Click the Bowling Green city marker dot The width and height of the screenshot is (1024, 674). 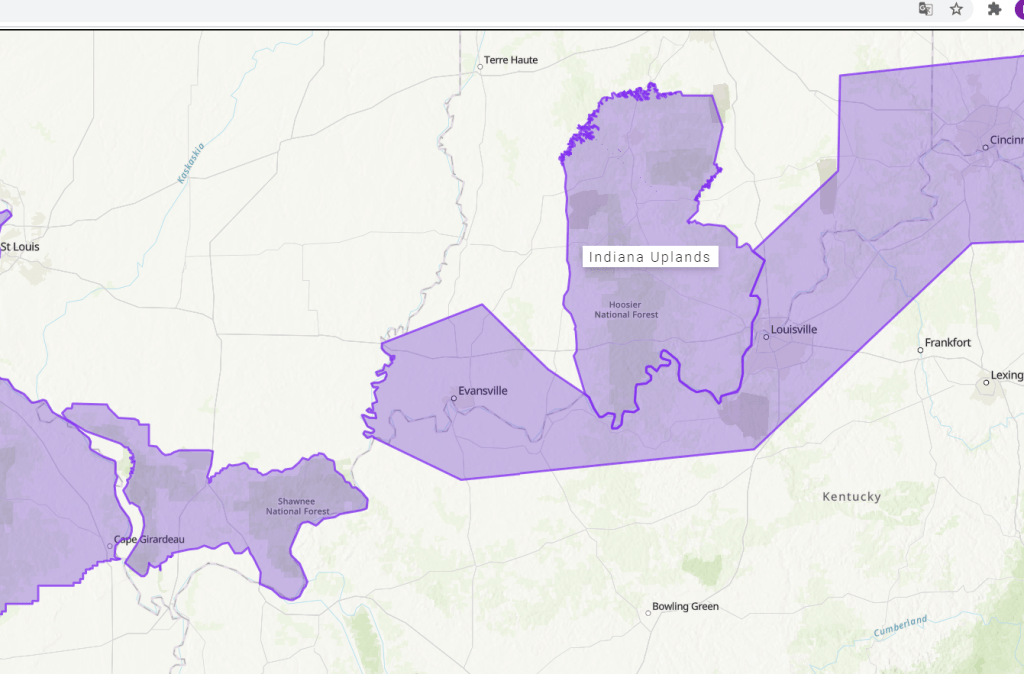coord(647,613)
